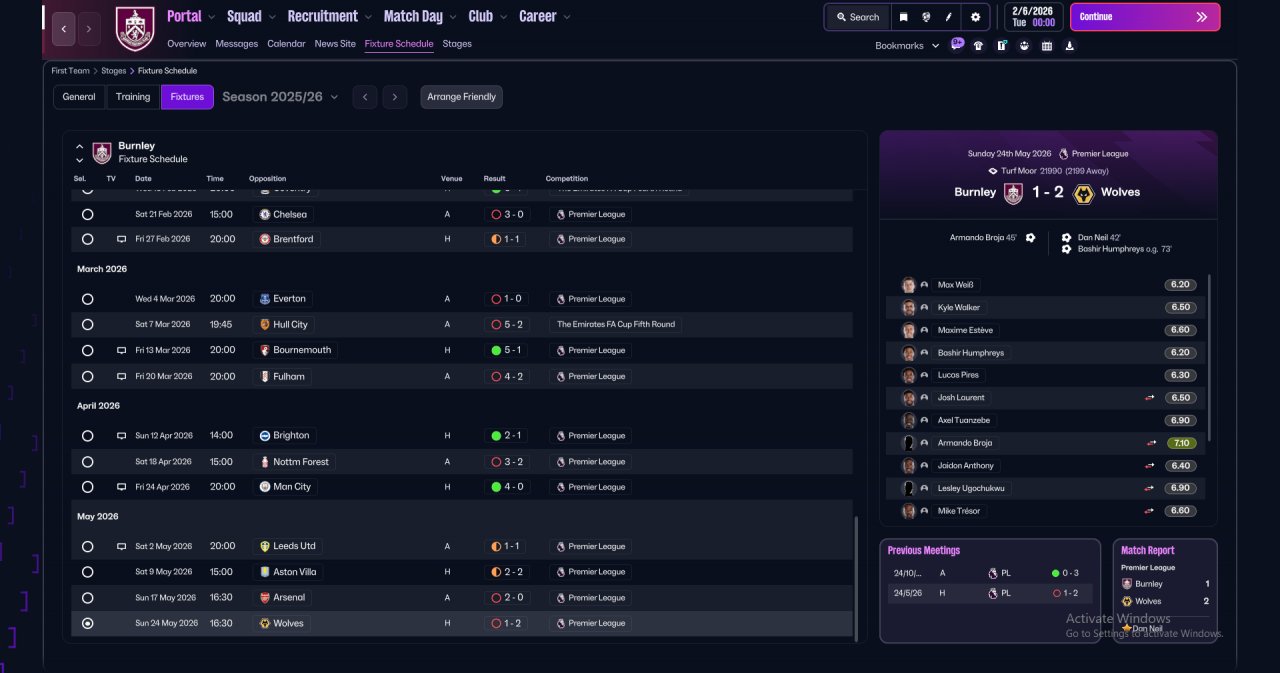Click the Premier League competition on Man City row
Viewport: 1280px width, 673px height.
[591, 487]
